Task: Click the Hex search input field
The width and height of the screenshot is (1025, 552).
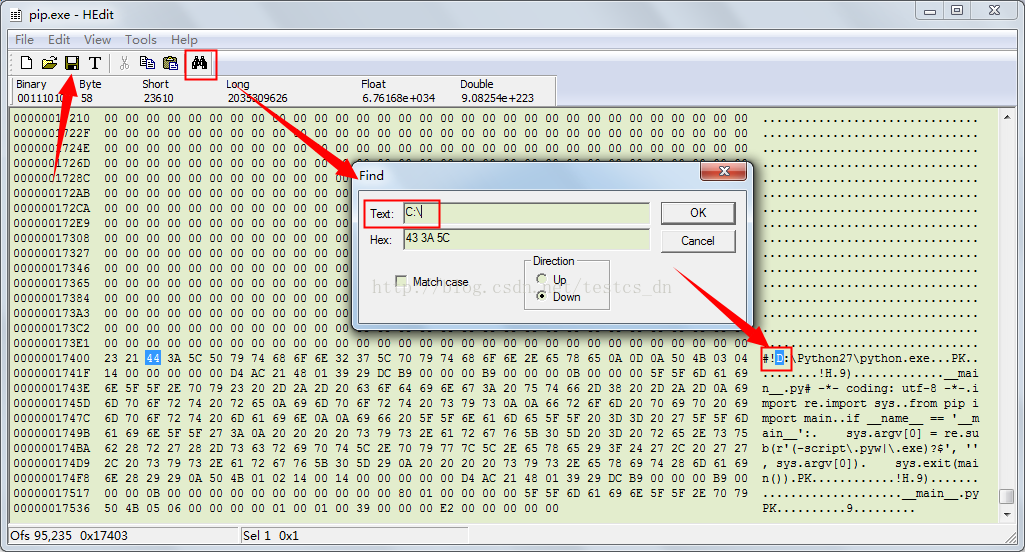Action: [x=525, y=240]
